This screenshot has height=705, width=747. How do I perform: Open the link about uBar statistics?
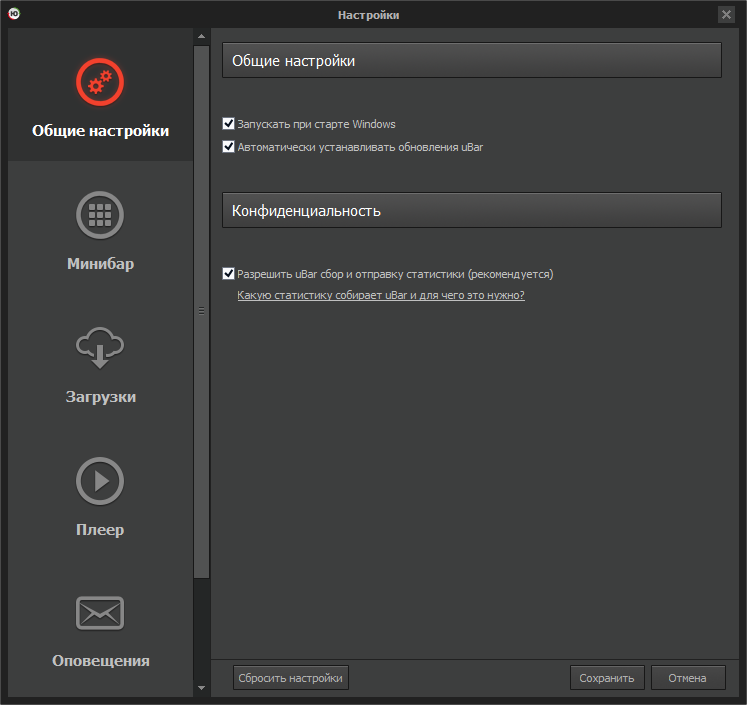coord(381,296)
